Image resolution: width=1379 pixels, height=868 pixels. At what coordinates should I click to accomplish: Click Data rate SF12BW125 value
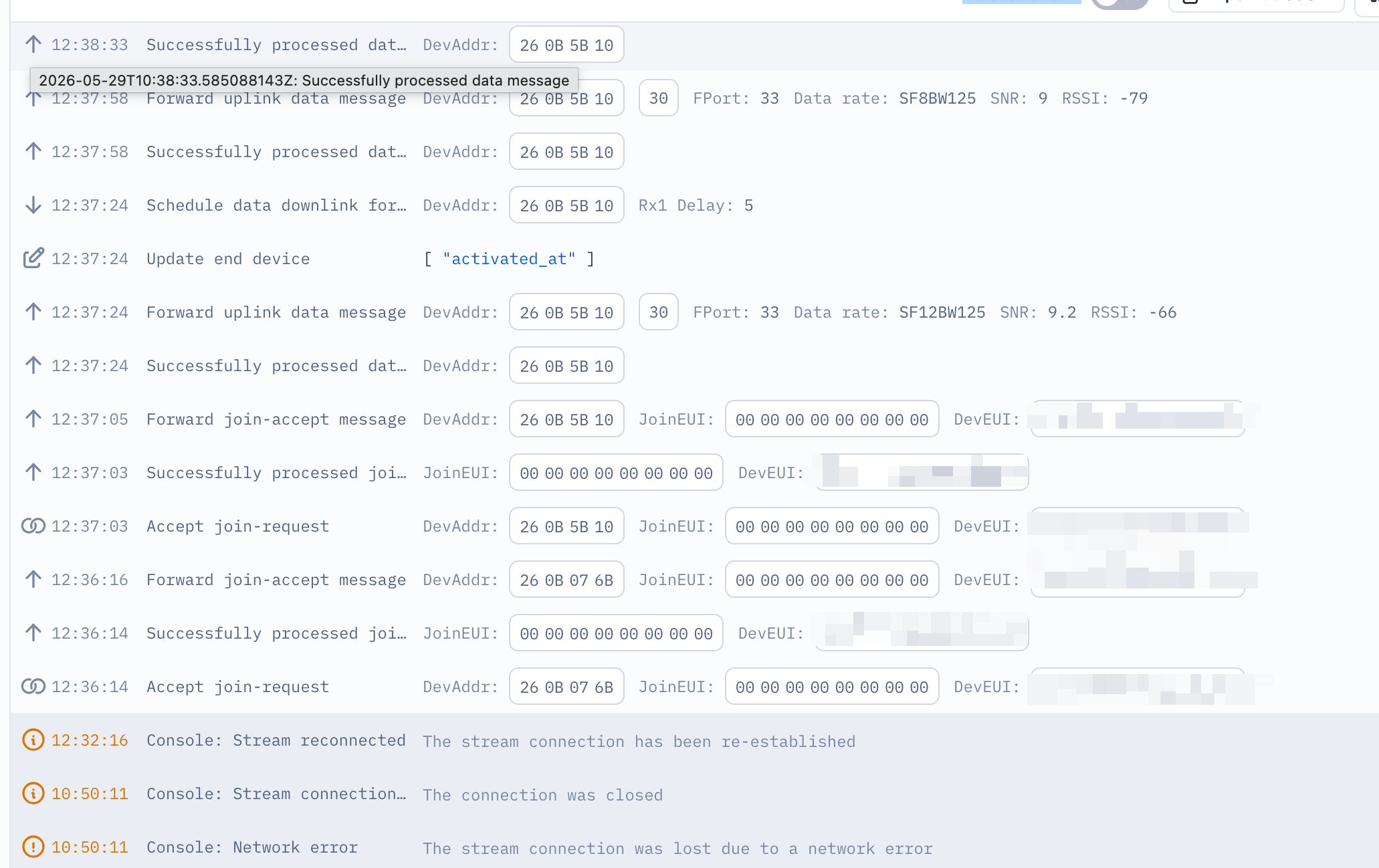tap(942, 312)
